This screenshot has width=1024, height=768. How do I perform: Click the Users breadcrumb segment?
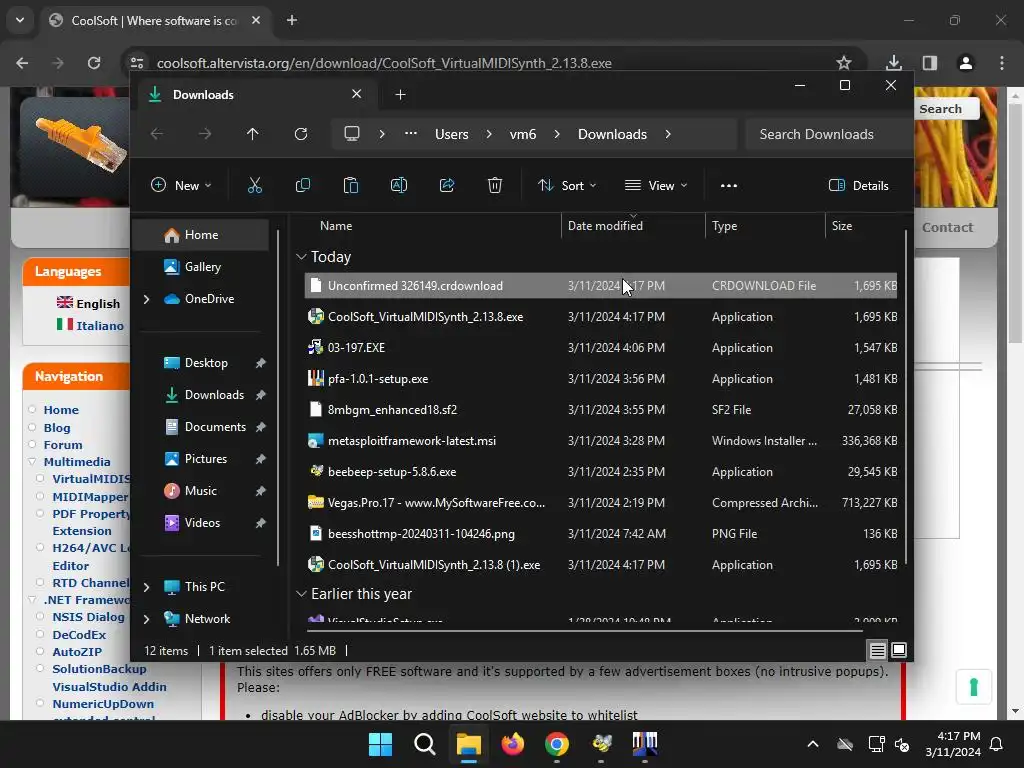(452, 134)
